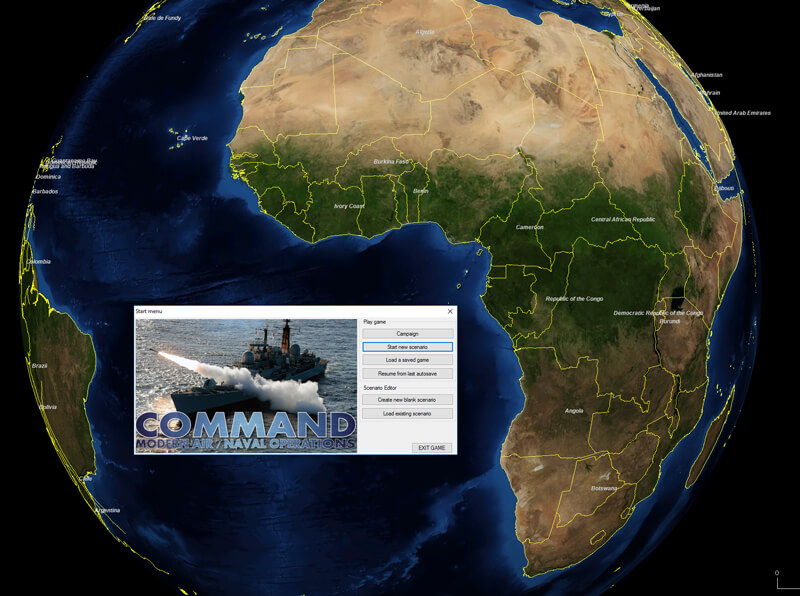Viewport: 800px width, 596px height.
Task: Click the EXIT GAME button
Action: tap(432, 448)
